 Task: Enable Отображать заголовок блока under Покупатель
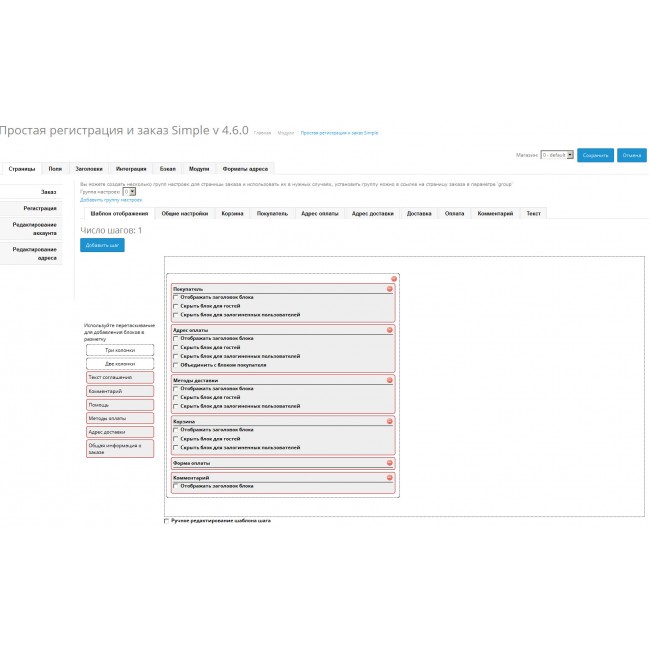pyautogui.click(x=176, y=297)
